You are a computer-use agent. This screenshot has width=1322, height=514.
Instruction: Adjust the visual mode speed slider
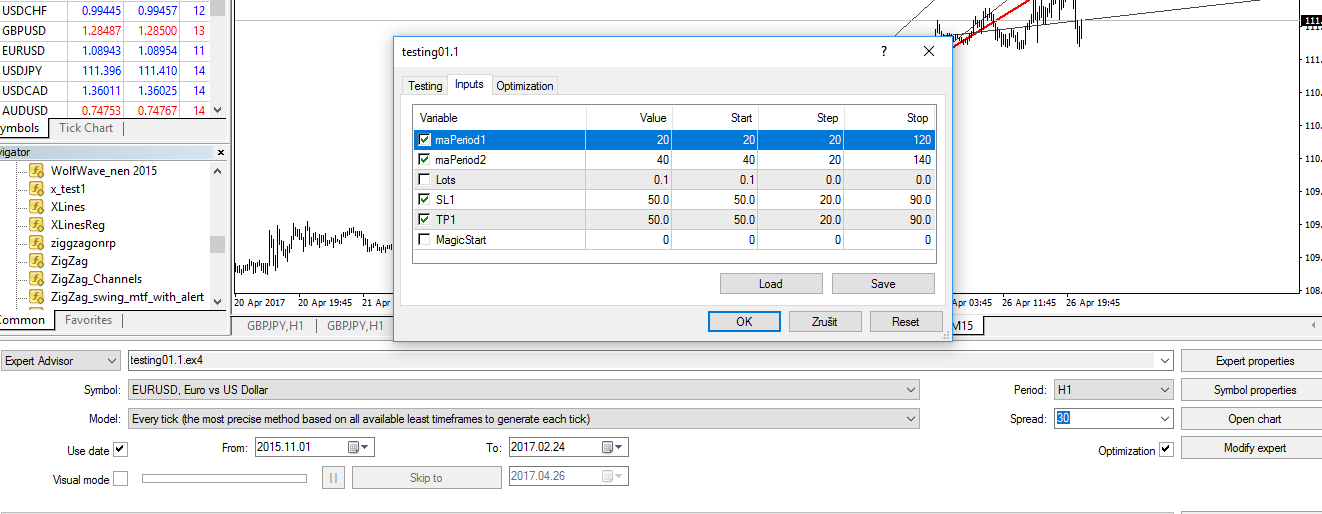(225, 478)
